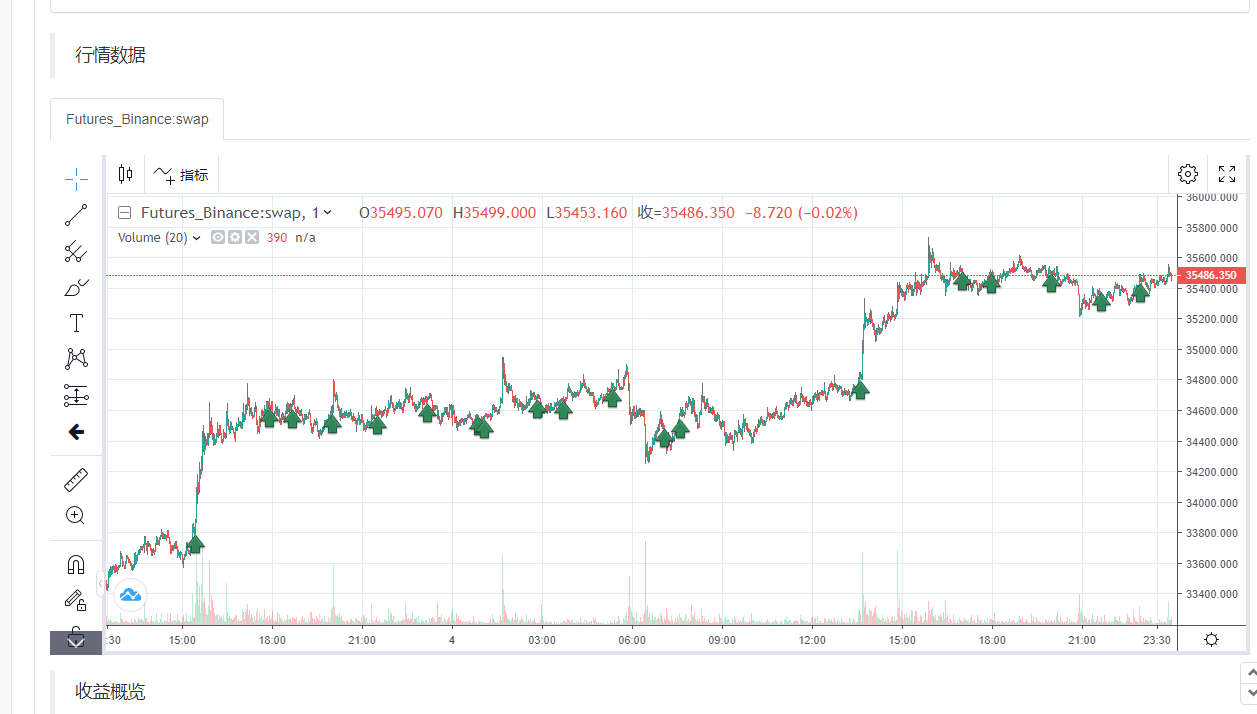
Task: Click the 35453.160 low price value
Action: pos(591,213)
